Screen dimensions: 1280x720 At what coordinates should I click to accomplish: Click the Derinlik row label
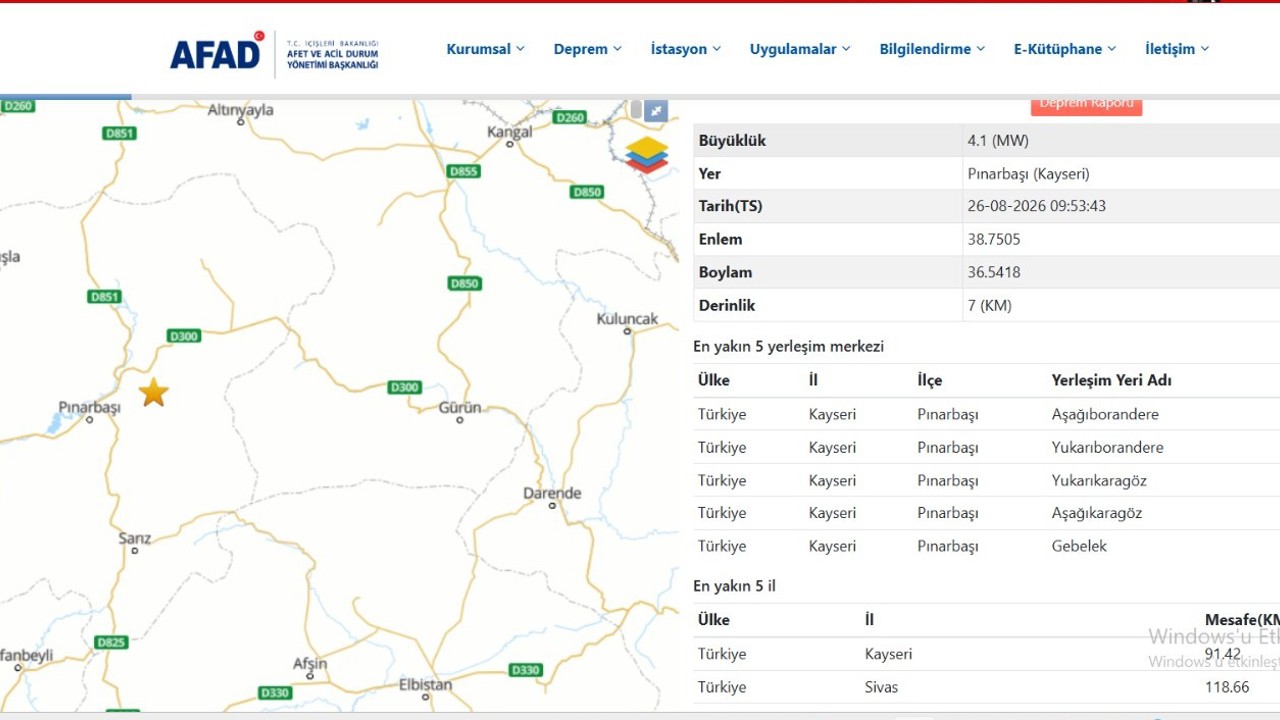pos(727,306)
